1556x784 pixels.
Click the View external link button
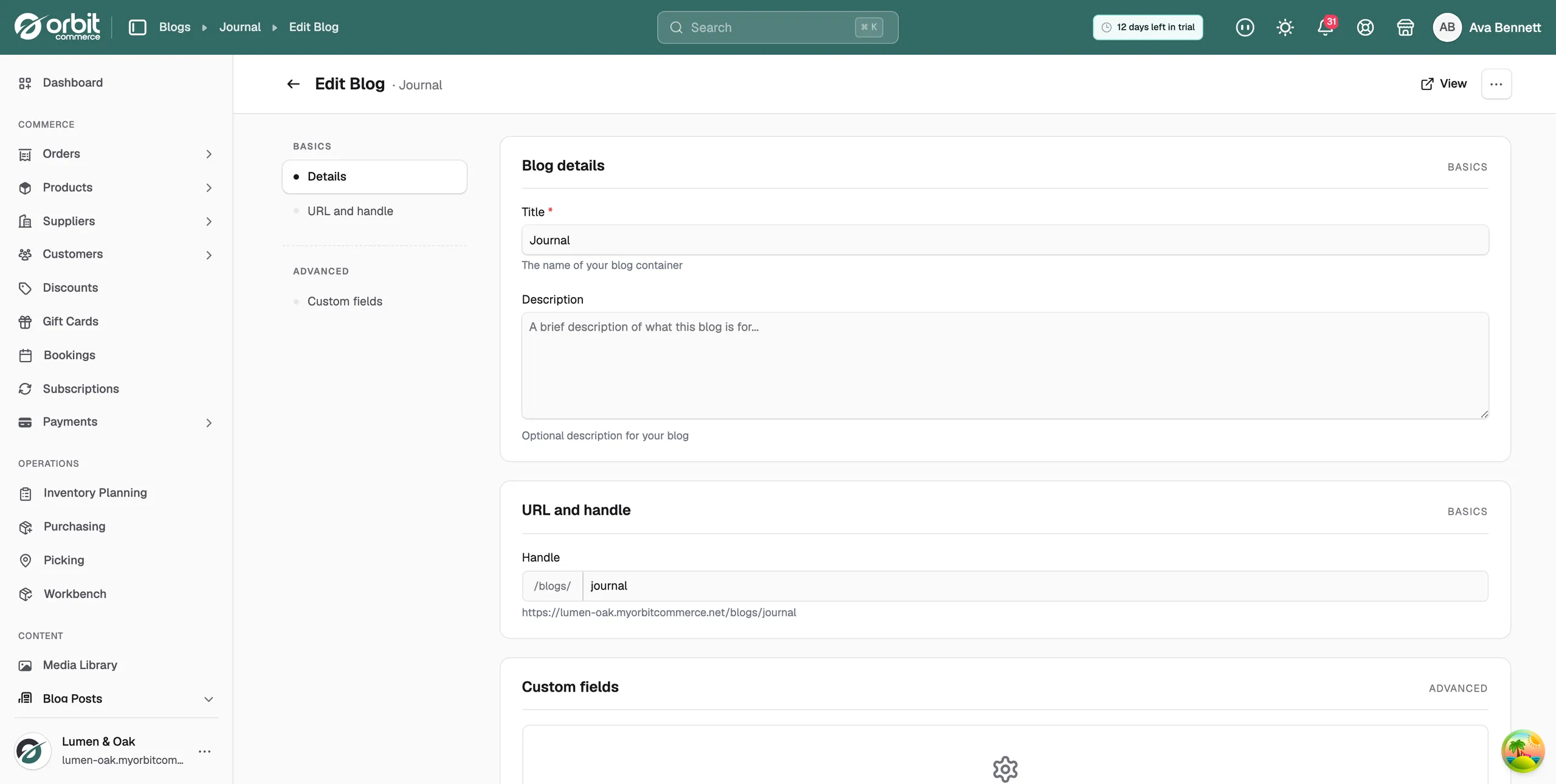pyautogui.click(x=1444, y=84)
